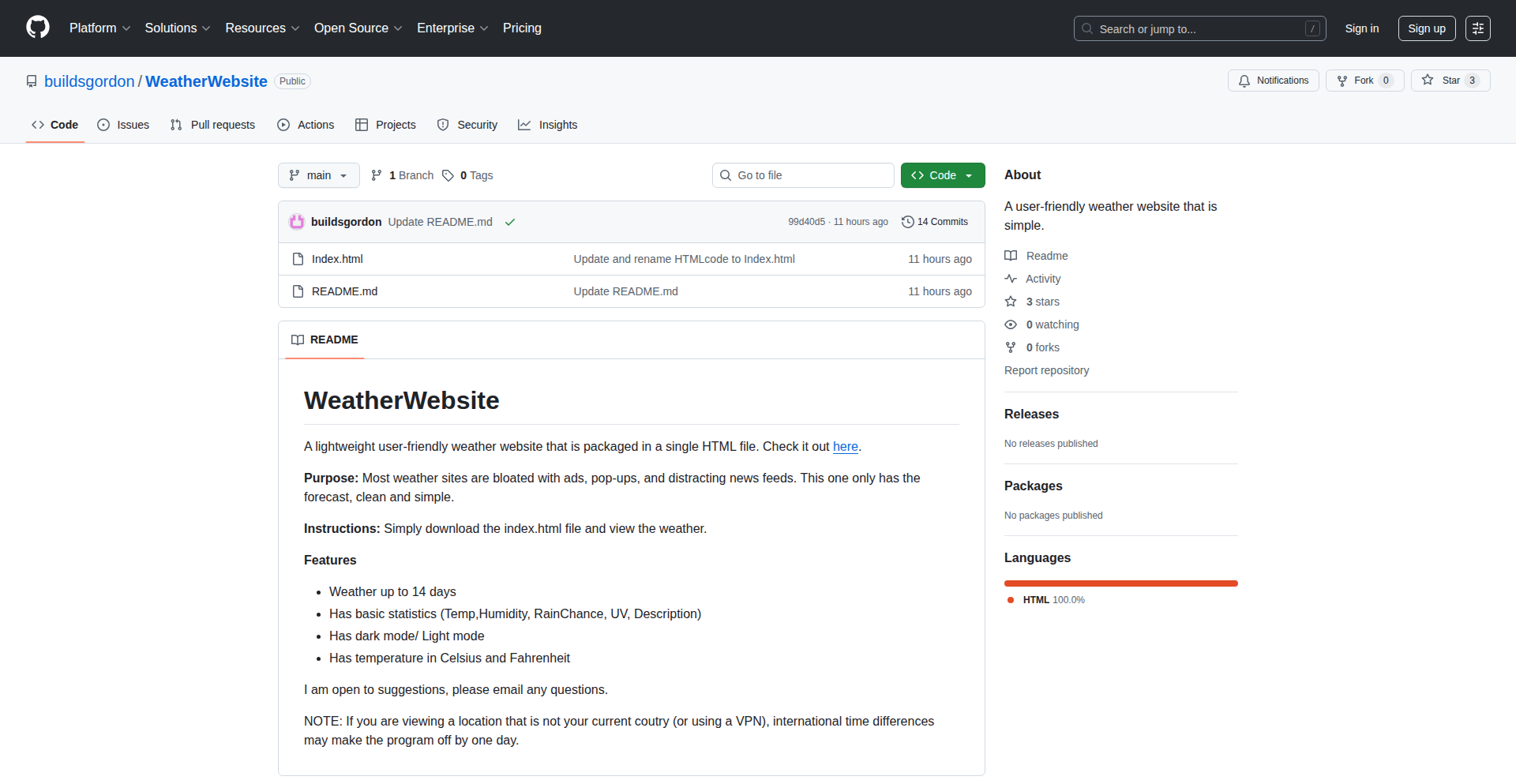Open the Pull requests tab
The height and width of the screenshot is (784, 1516).
click(212, 125)
